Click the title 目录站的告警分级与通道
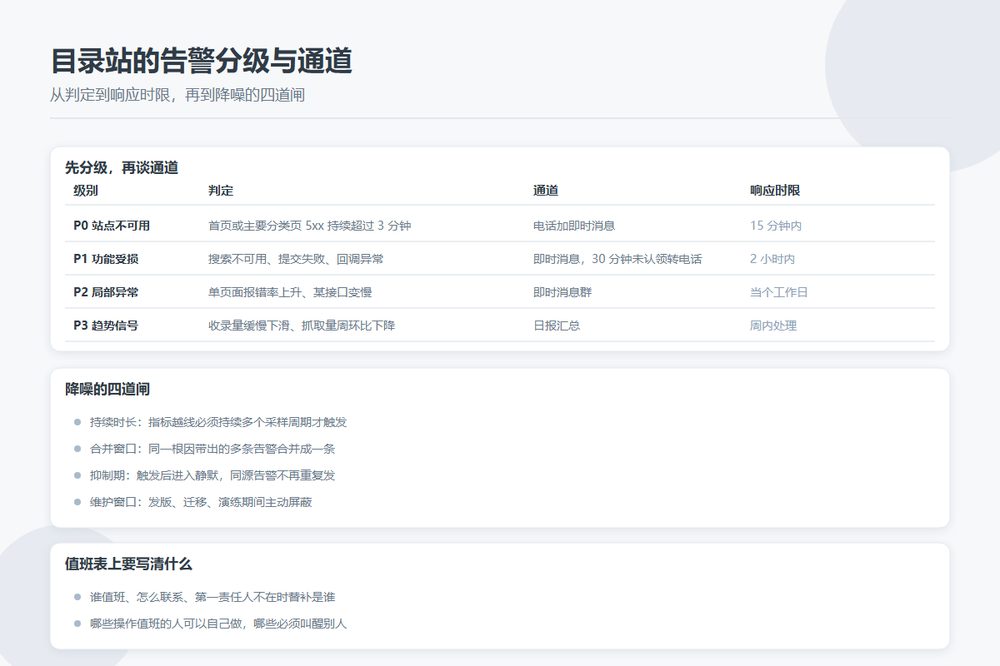 201,61
